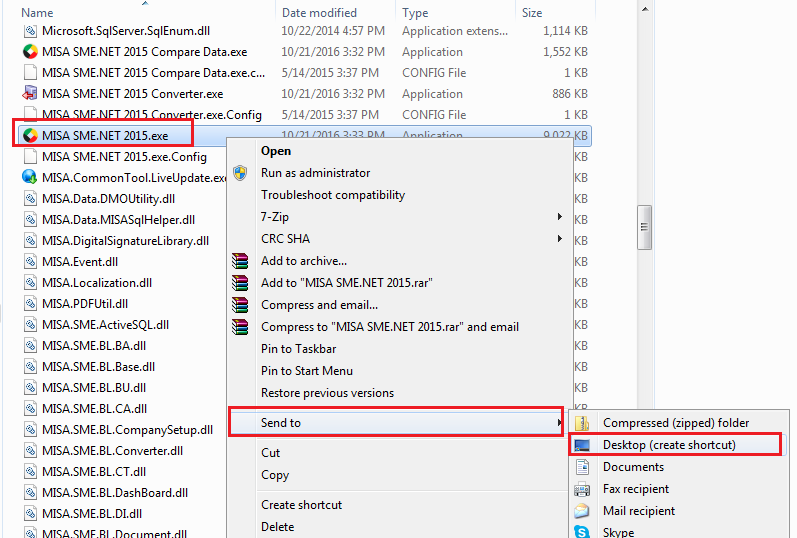Expand the CRC SHA submenu arrow

pyautogui.click(x=560, y=239)
